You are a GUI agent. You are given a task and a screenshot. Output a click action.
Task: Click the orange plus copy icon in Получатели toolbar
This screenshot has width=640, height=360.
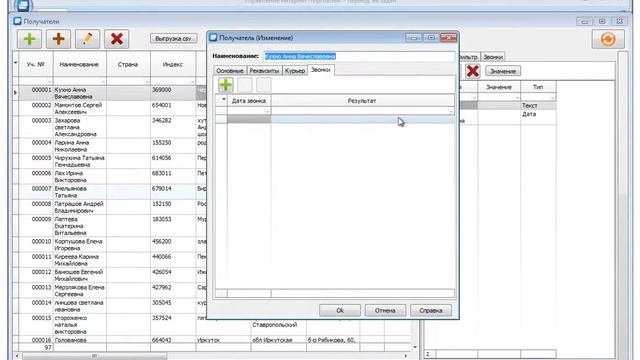click(x=58, y=39)
